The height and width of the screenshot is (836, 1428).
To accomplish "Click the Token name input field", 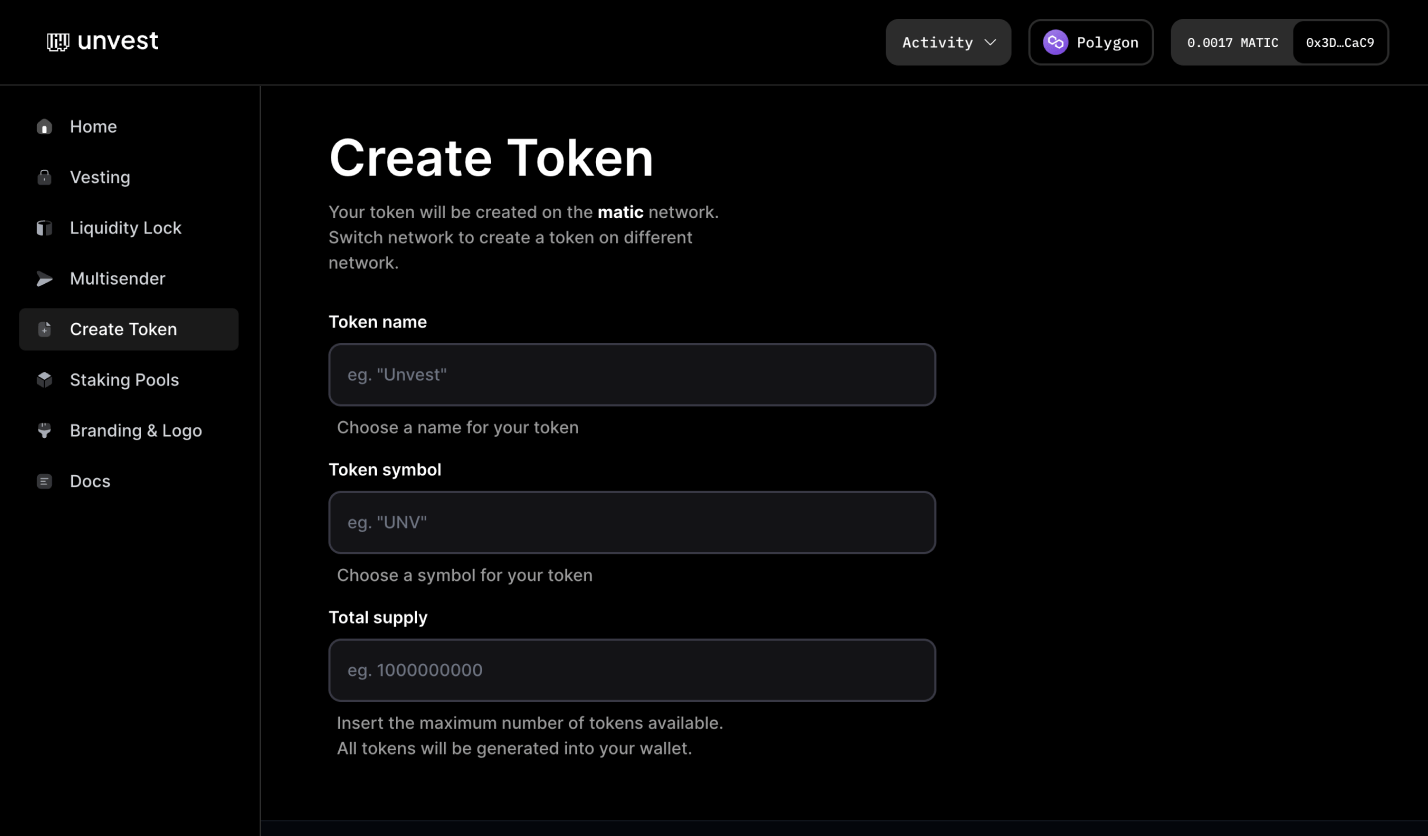I will click(632, 374).
